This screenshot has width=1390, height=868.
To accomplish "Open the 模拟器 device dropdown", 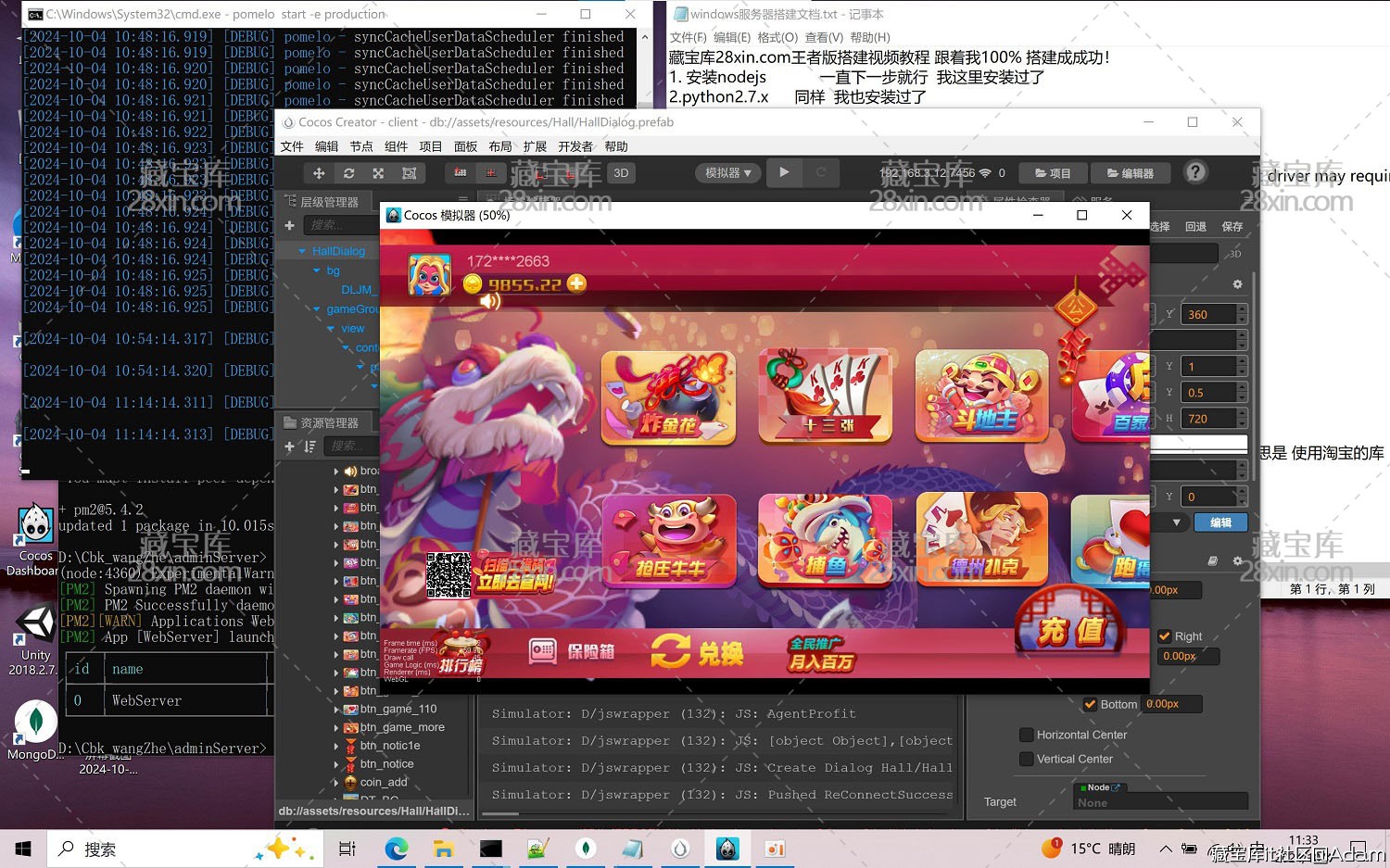I will pyautogui.click(x=727, y=172).
